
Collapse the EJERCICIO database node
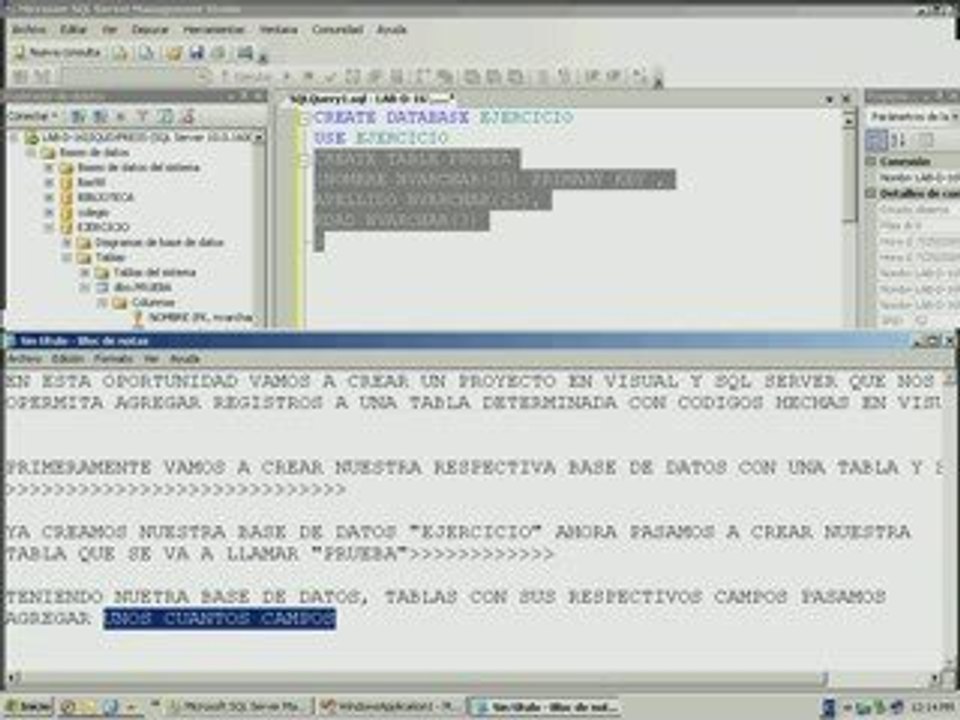[x=49, y=227]
